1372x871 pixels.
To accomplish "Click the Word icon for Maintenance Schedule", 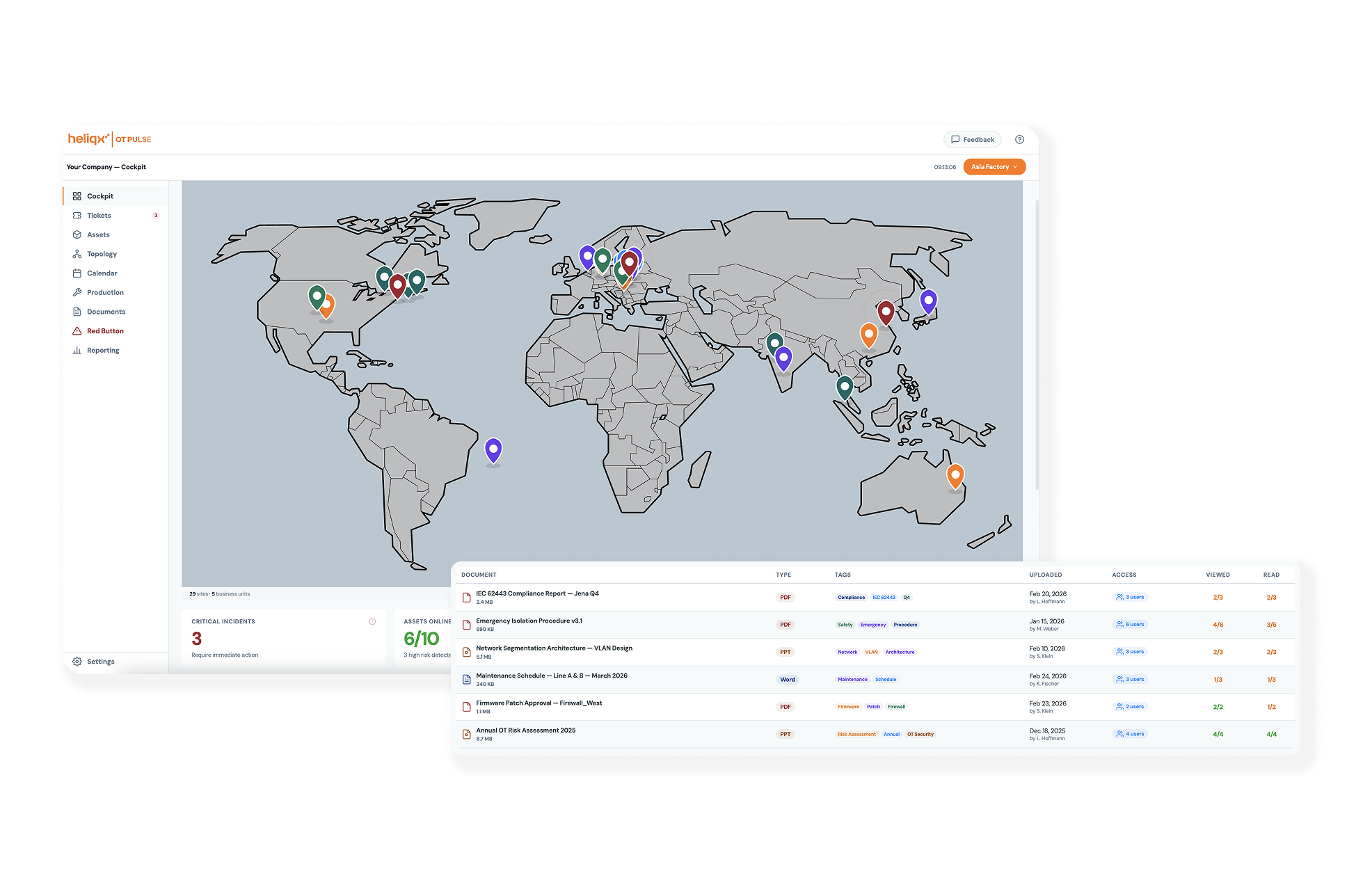I will [467, 678].
